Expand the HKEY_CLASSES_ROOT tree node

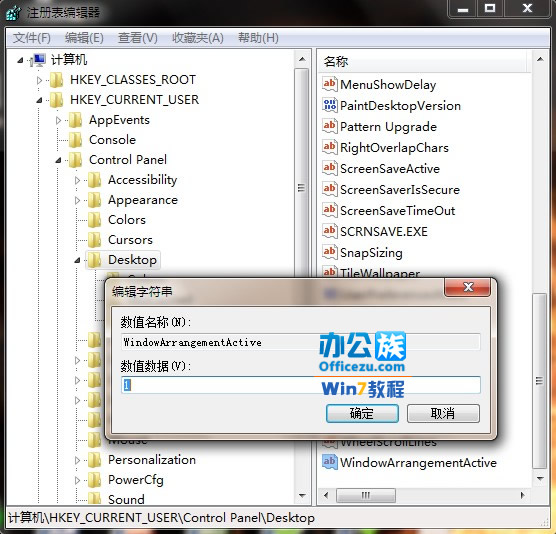click(x=39, y=80)
